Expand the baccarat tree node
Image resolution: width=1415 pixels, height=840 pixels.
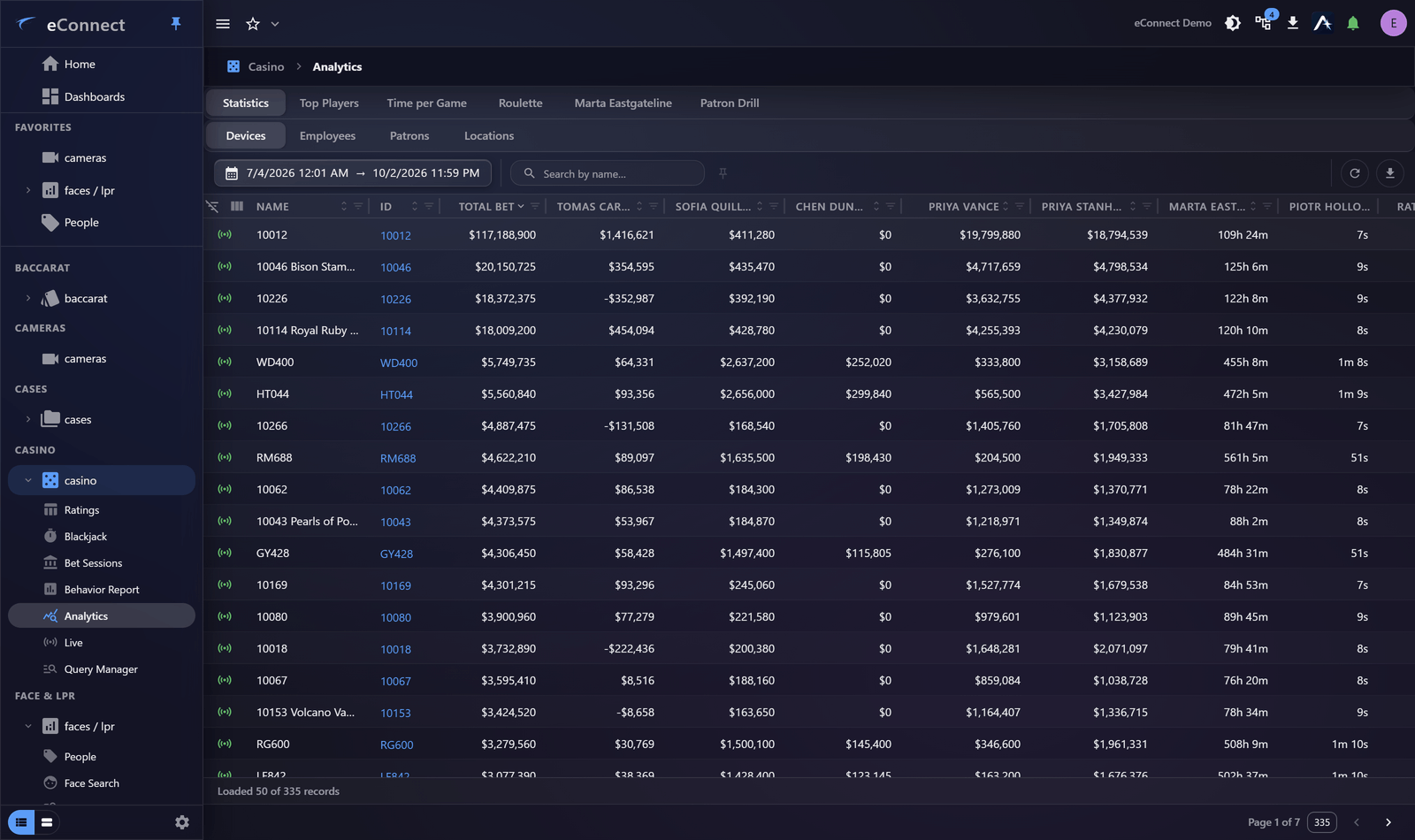click(28, 298)
